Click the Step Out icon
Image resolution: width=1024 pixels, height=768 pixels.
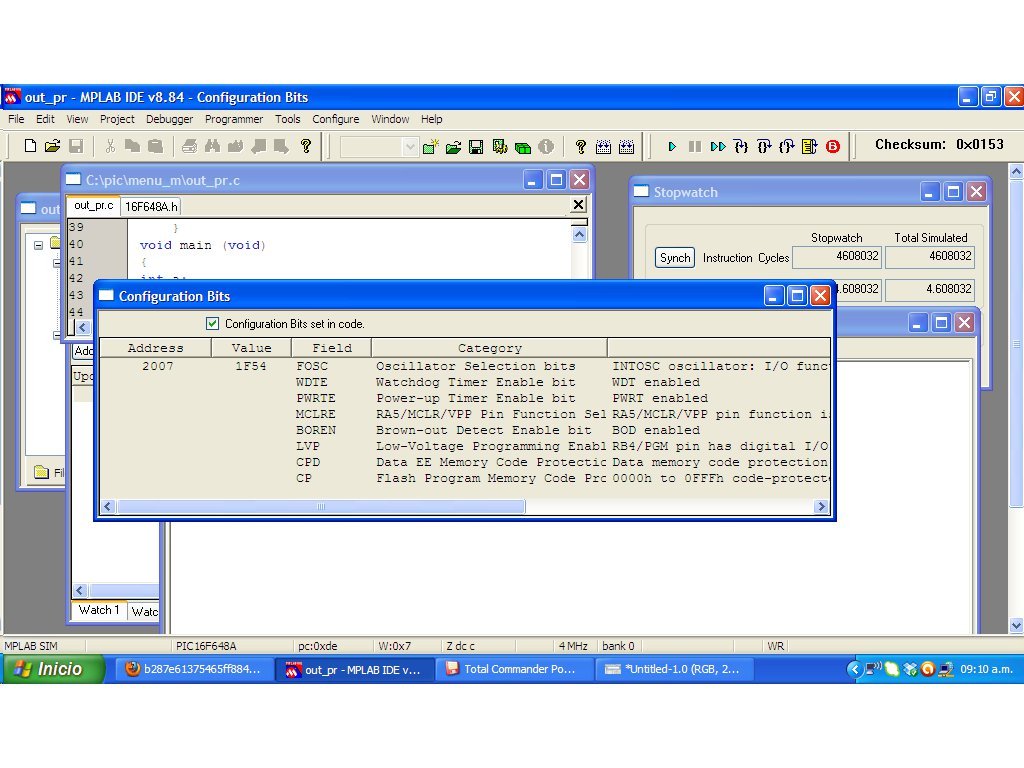point(787,146)
